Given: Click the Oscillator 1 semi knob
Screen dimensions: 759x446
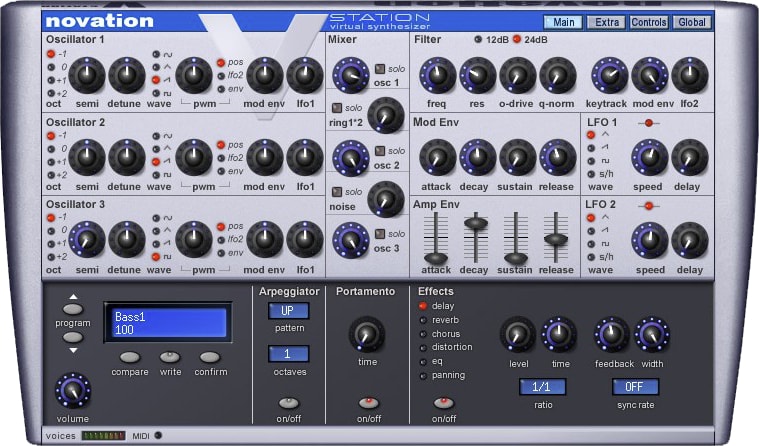Looking at the screenshot, I should 88,73.
